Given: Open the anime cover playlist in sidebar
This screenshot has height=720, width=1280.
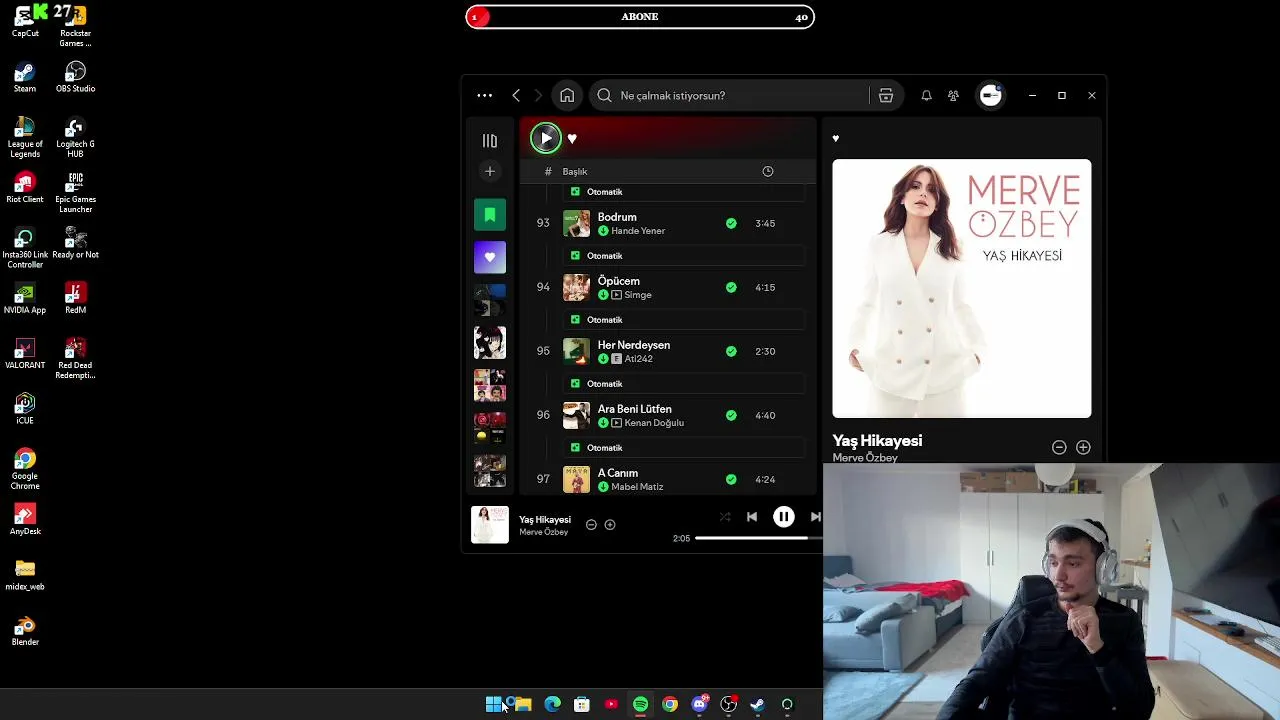Looking at the screenshot, I should (x=490, y=342).
